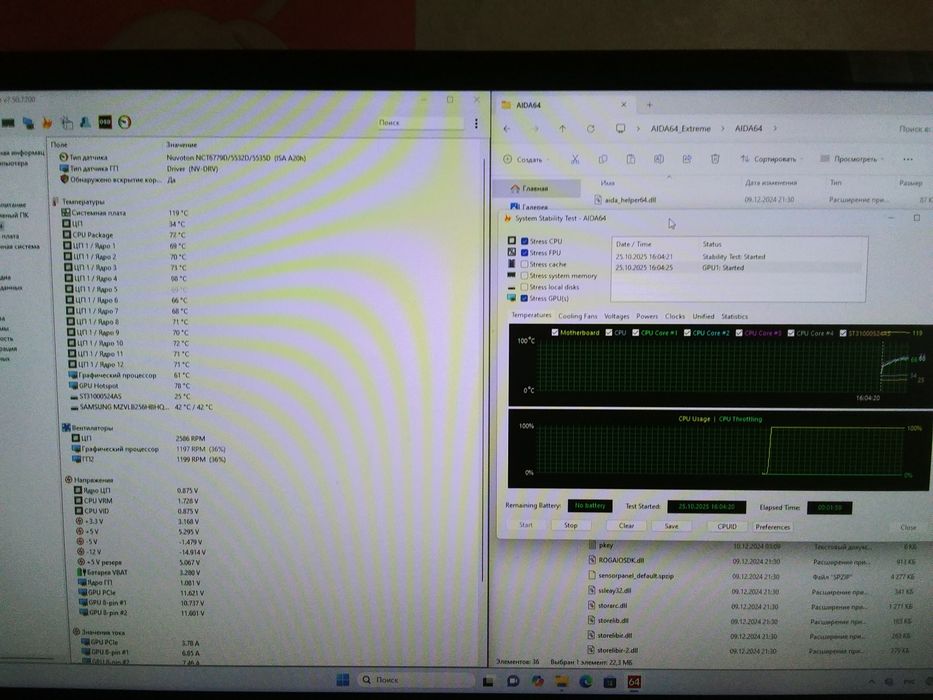Image resolution: width=933 pixels, height=700 pixels.
Task: Uncheck Stress CPU option
Action: [524, 241]
